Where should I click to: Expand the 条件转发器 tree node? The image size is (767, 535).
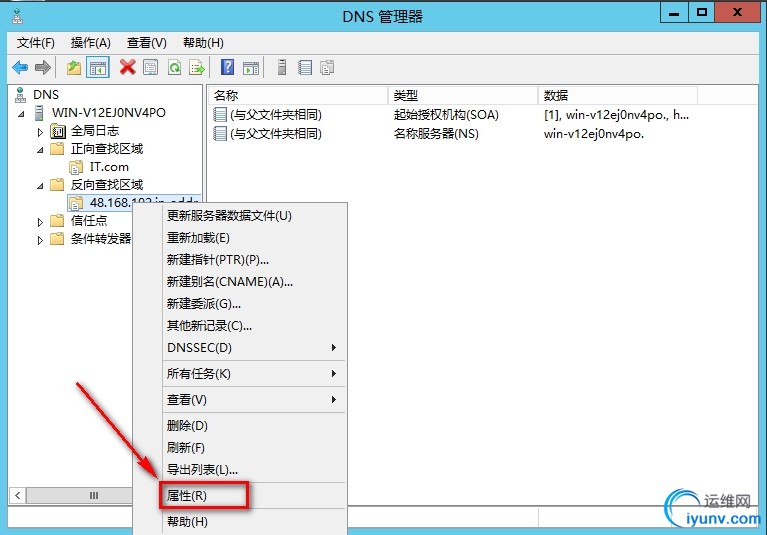coord(40,240)
